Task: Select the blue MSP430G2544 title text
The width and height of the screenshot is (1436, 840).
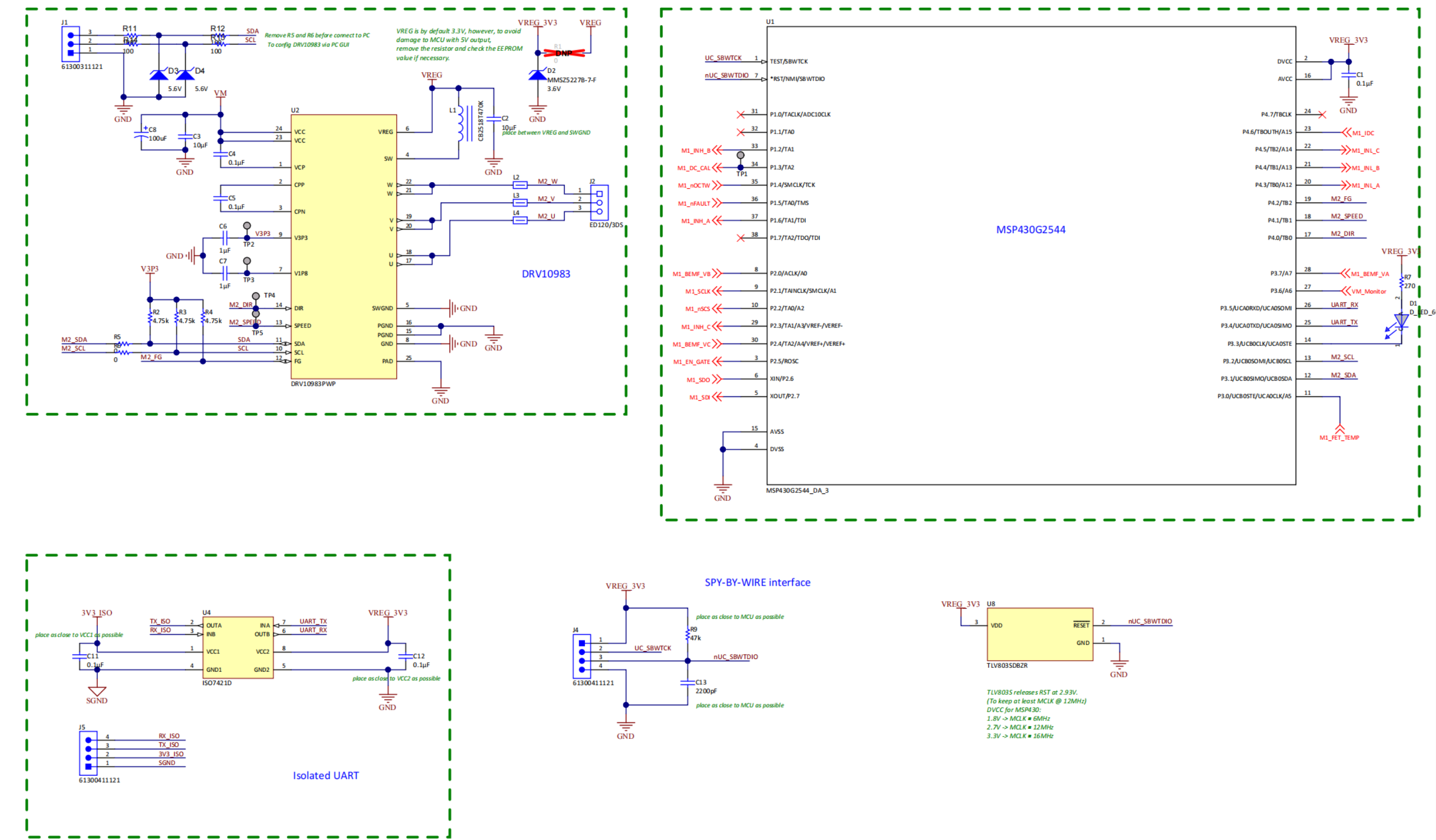Action: click(1030, 230)
